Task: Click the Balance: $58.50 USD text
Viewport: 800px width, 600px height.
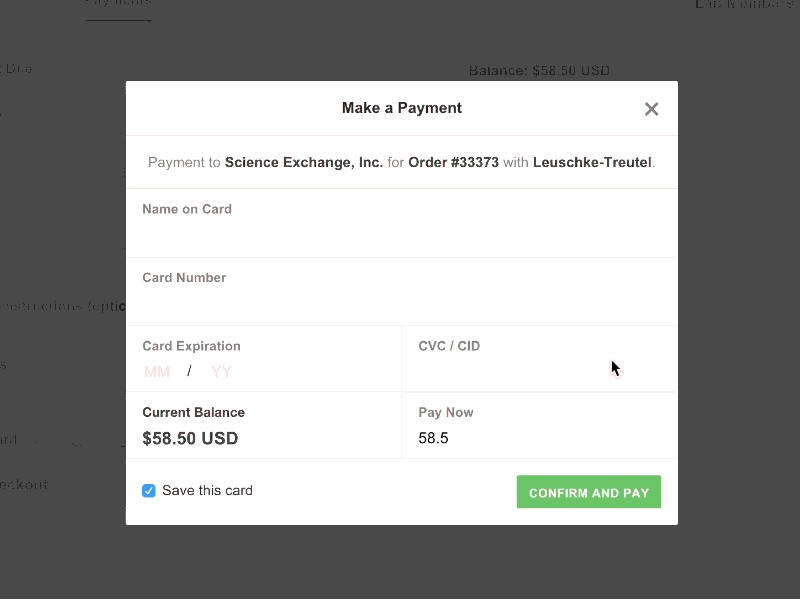Action: pos(539,70)
